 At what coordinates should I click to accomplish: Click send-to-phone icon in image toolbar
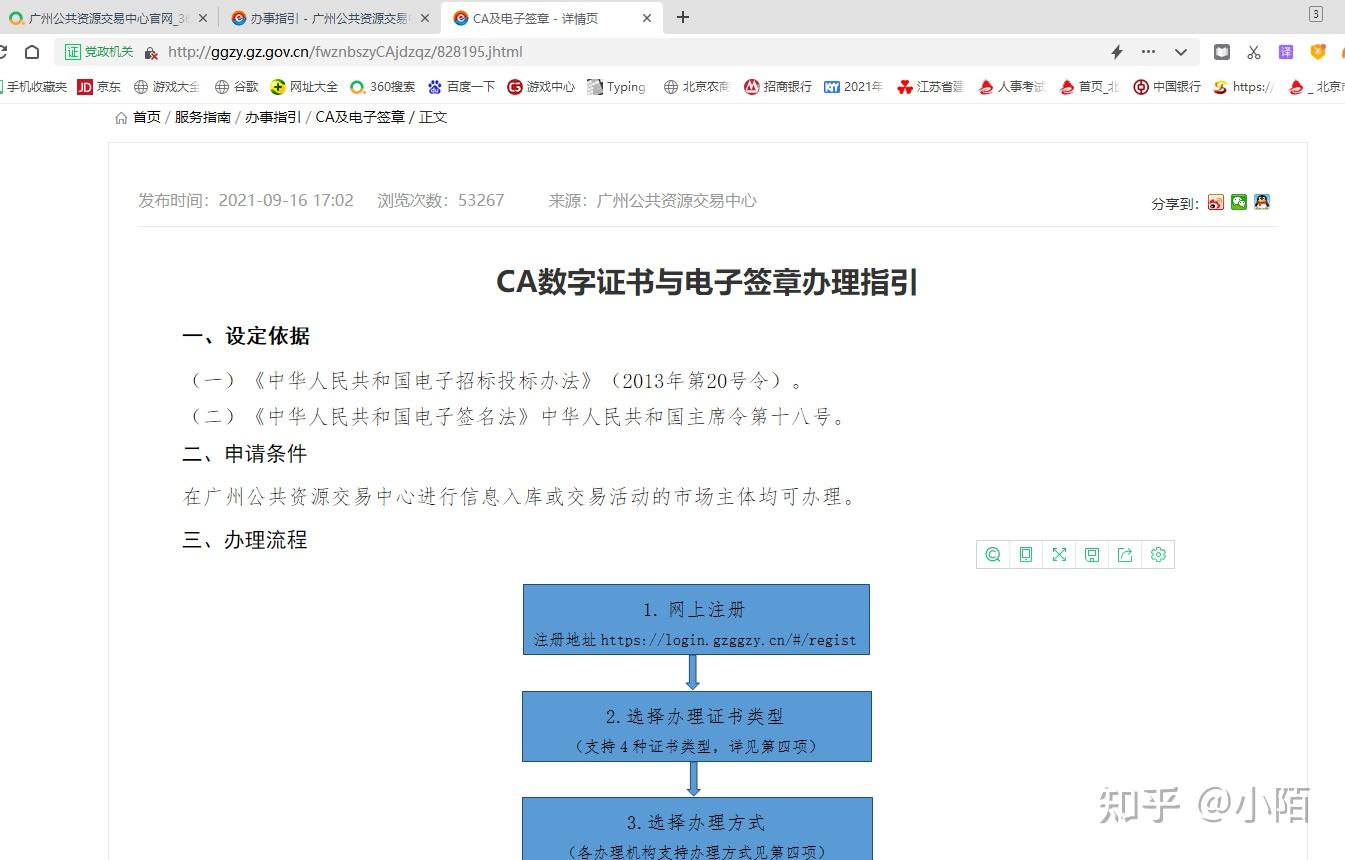coord(1026,555)
